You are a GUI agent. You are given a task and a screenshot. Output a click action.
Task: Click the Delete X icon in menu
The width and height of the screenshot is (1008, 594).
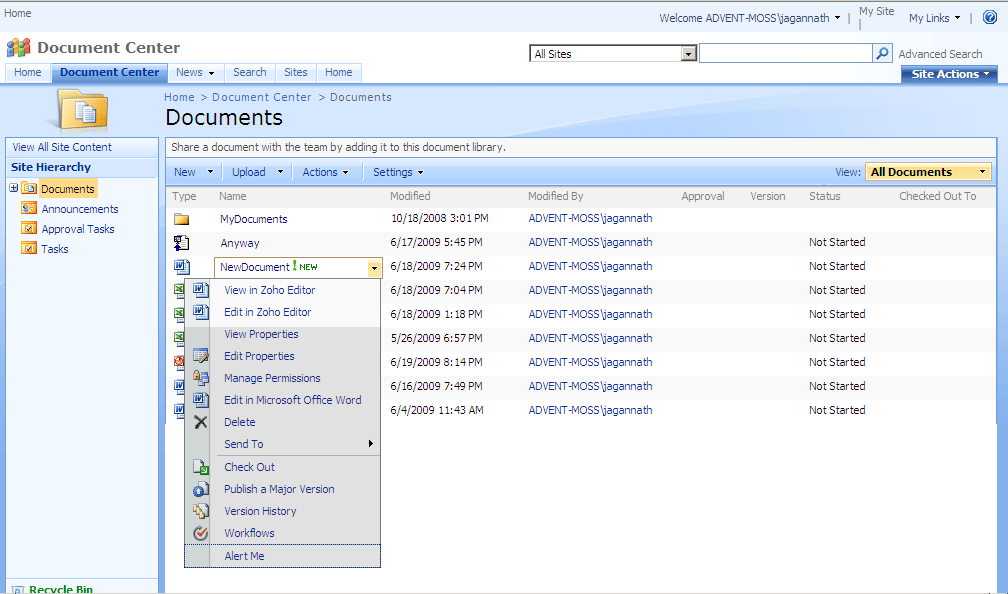(x=200, y=422)
